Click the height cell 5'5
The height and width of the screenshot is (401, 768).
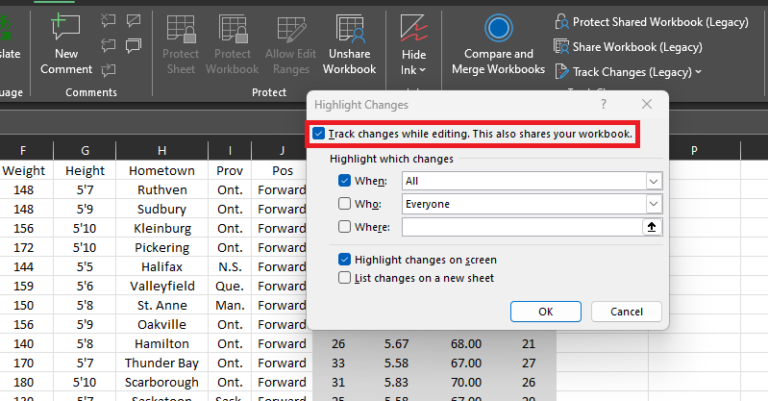pos(85,267)
